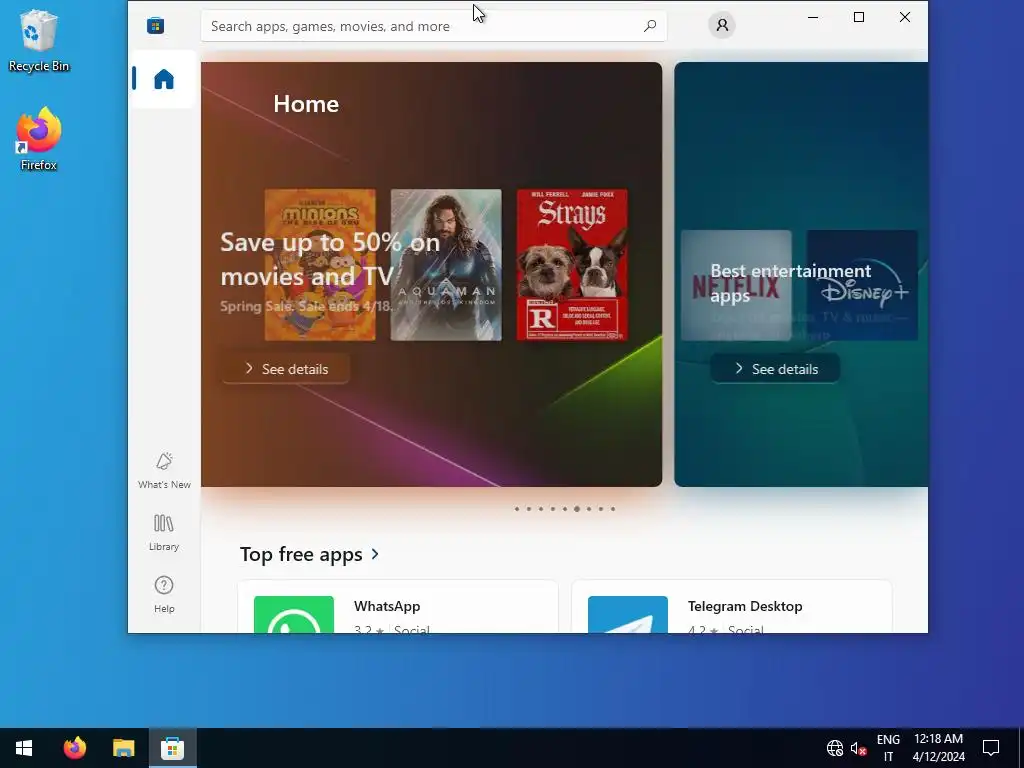Click the Telegram app icon

coord(628,614)
